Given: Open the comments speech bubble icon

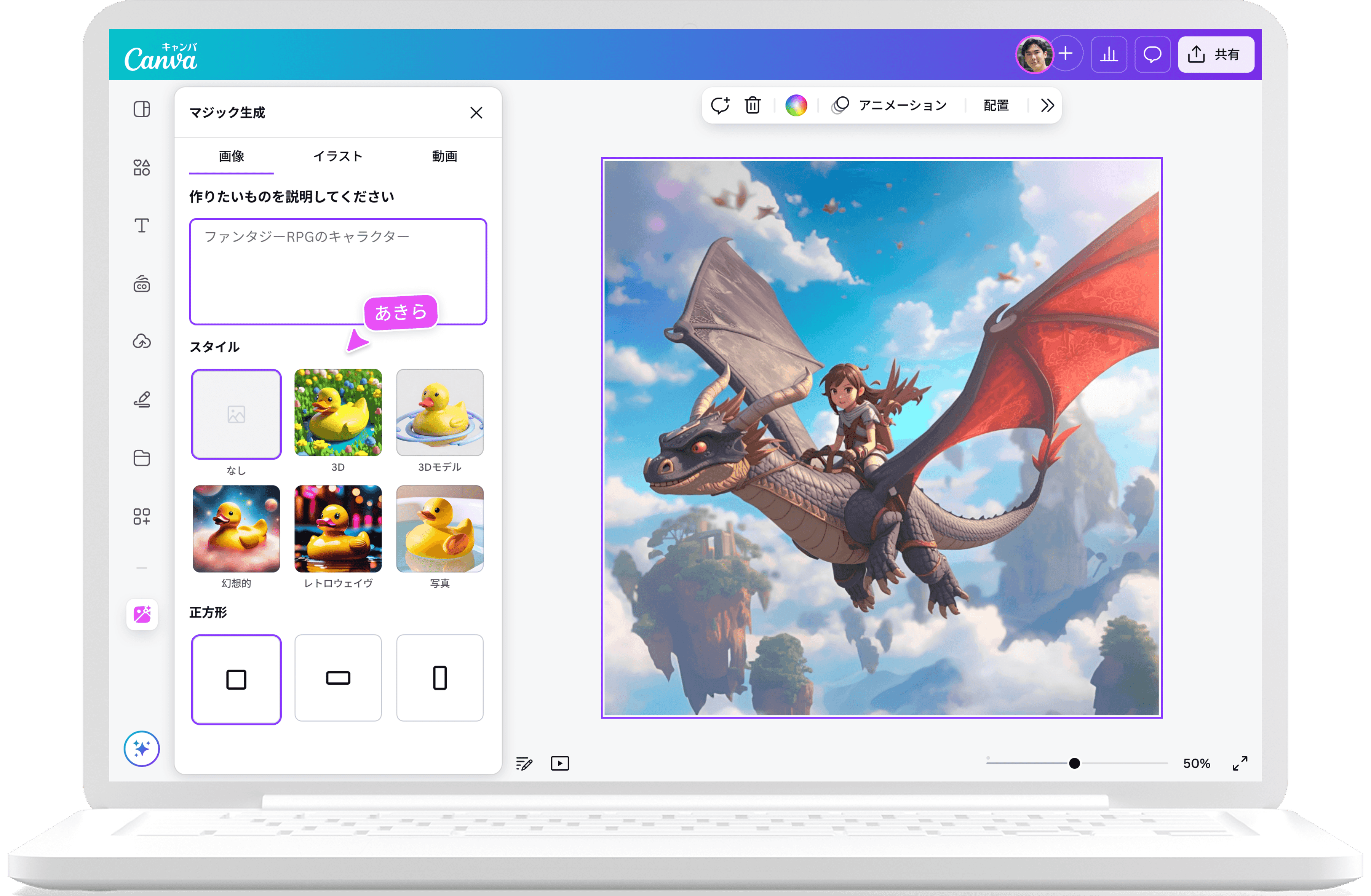Looking at the screenshot, I should pos(1152,55).
